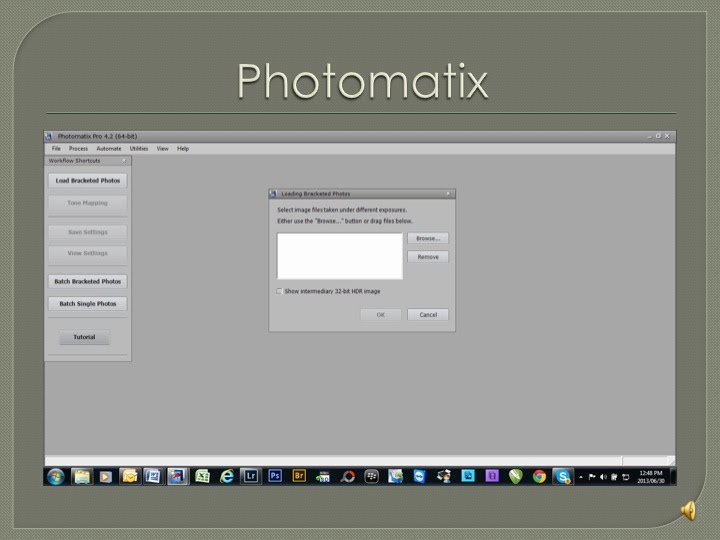Click the Photomatix Pro title bar app icon
Screen dimensions: 720x540
coord(49,136)
